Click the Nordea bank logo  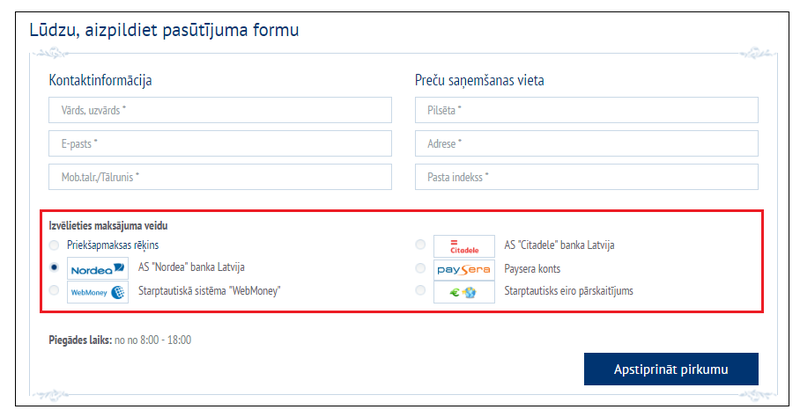(97, 268)
